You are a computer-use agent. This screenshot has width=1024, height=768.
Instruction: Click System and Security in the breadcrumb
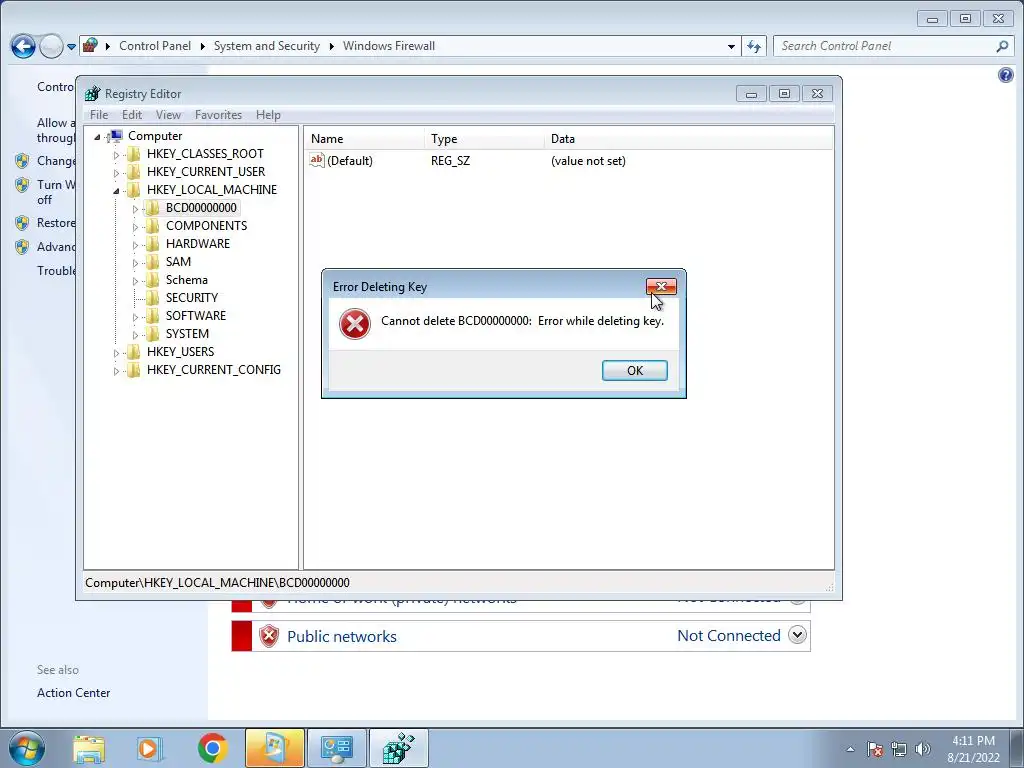click(266, 46)
